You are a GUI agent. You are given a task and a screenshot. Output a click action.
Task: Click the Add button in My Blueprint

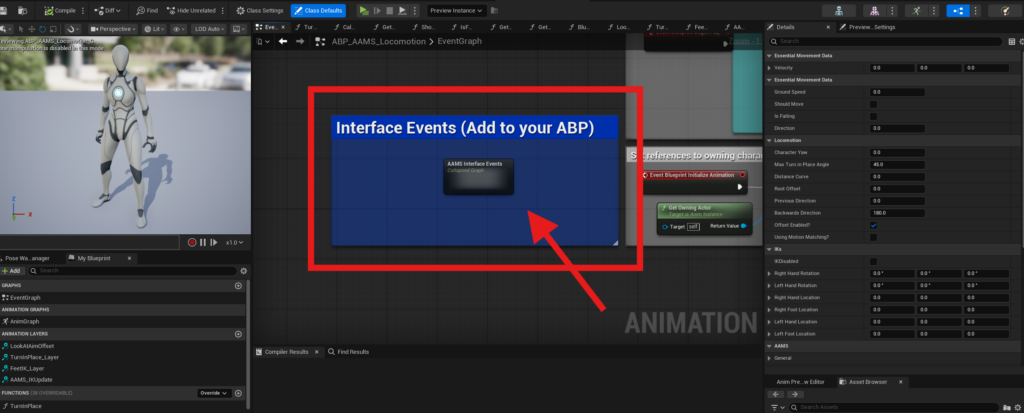pyautogui.click(x=13, y=270)
